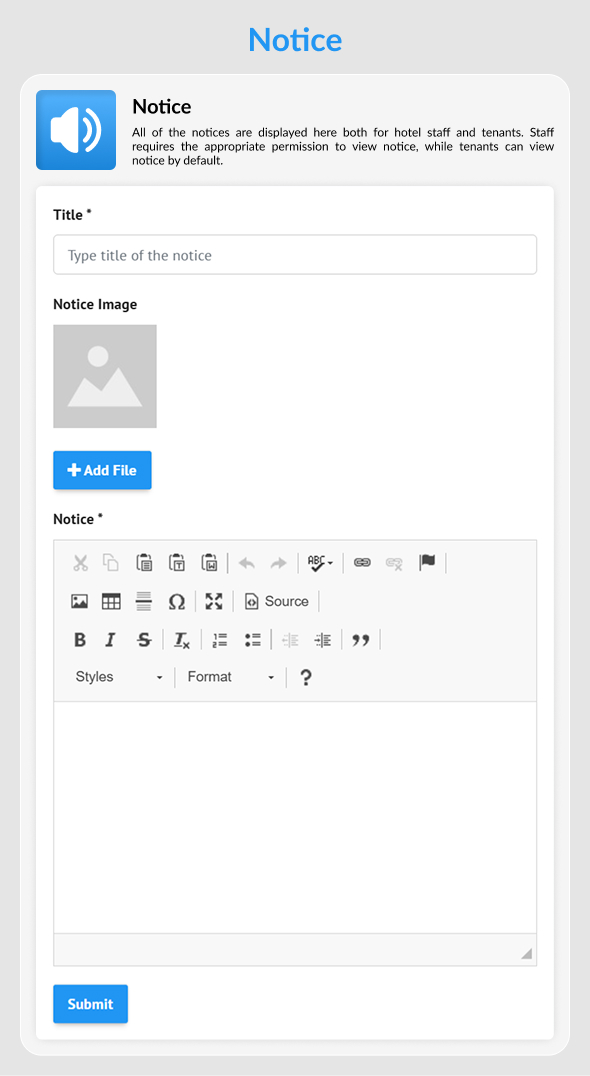Submit the notice form

point(91,1004)
